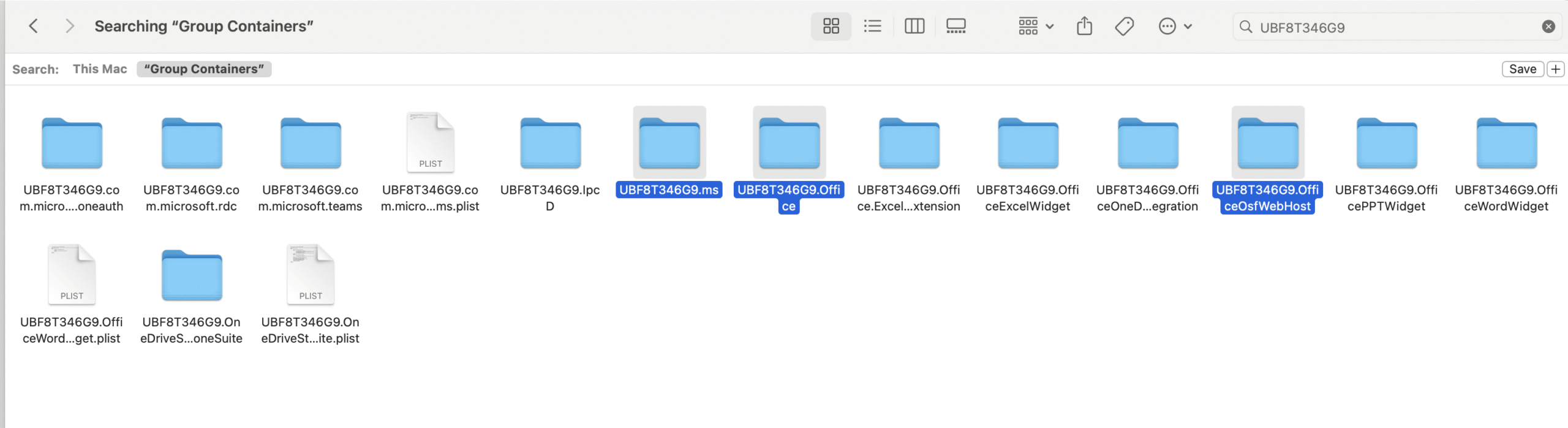Select folder UBF8T346G9.com.microsoft.teams
The height and width of the screenshot is (428, 1568).
(311, 143)
